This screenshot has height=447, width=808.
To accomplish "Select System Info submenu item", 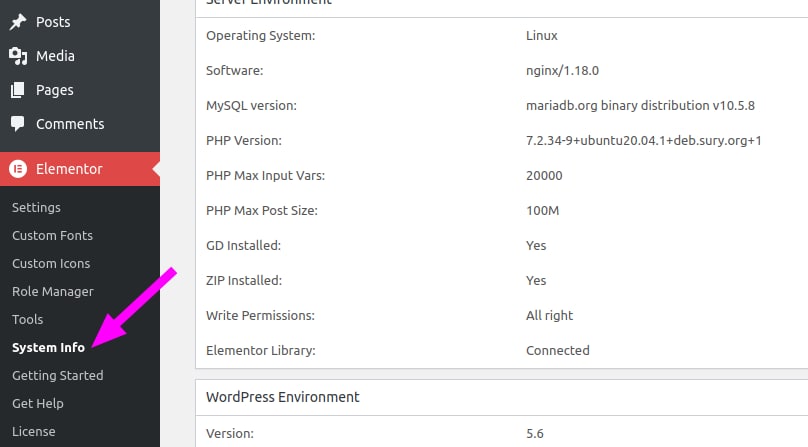I will 48,347.
